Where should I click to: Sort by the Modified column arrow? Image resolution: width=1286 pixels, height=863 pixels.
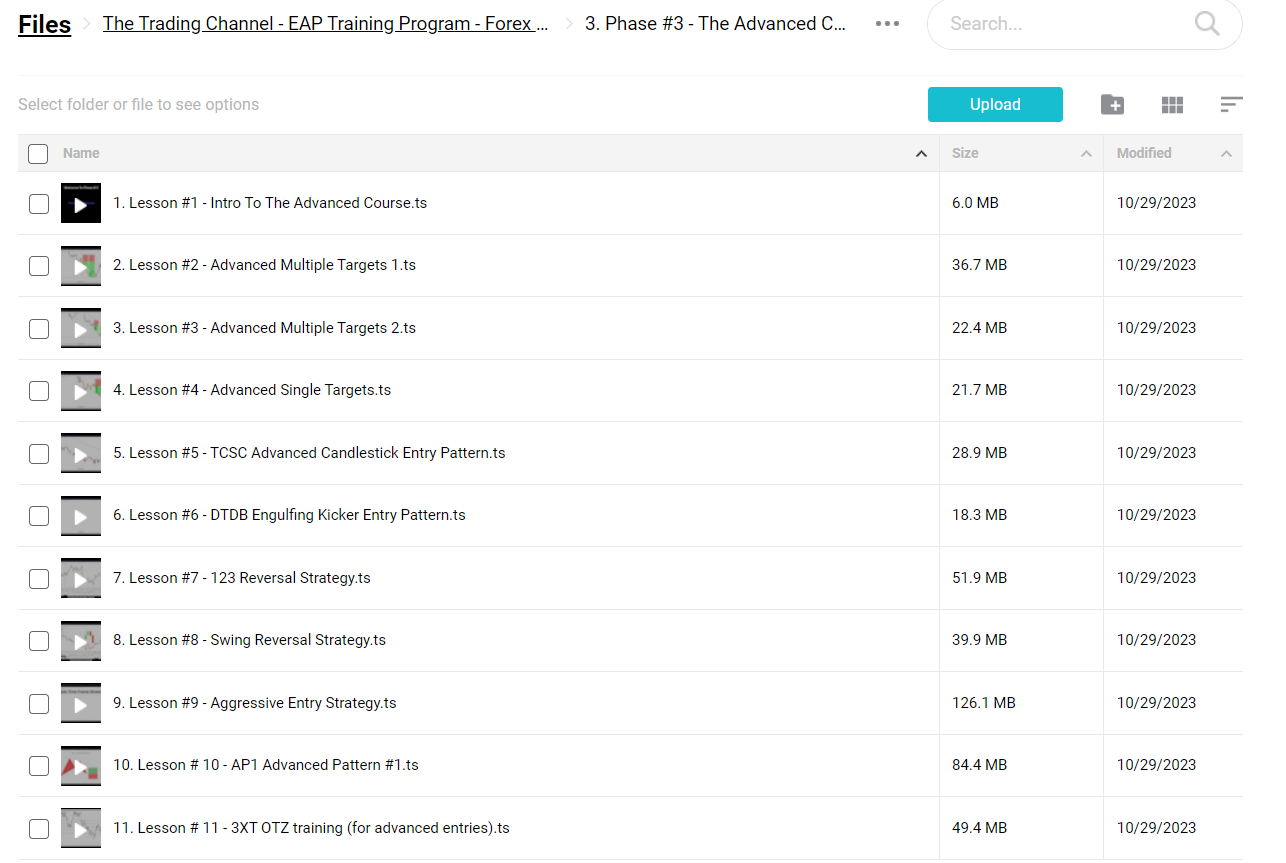click(1226, 154)
